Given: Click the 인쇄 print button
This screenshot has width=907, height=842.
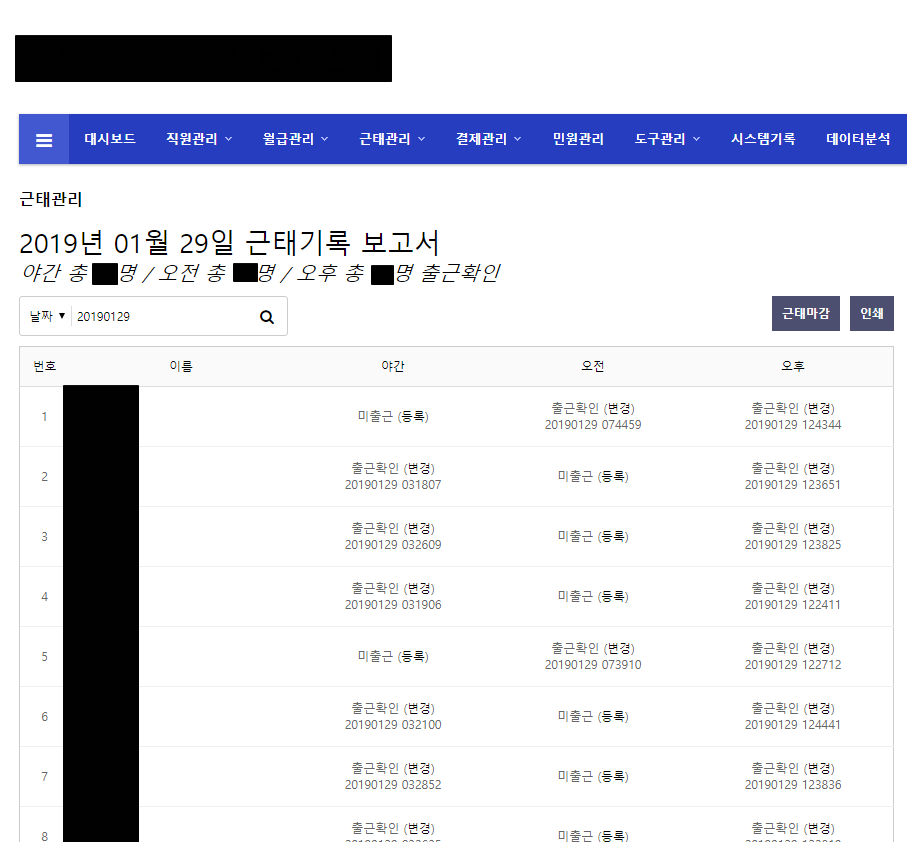Looking at the screenshot, I should click(x=871, y=313).
